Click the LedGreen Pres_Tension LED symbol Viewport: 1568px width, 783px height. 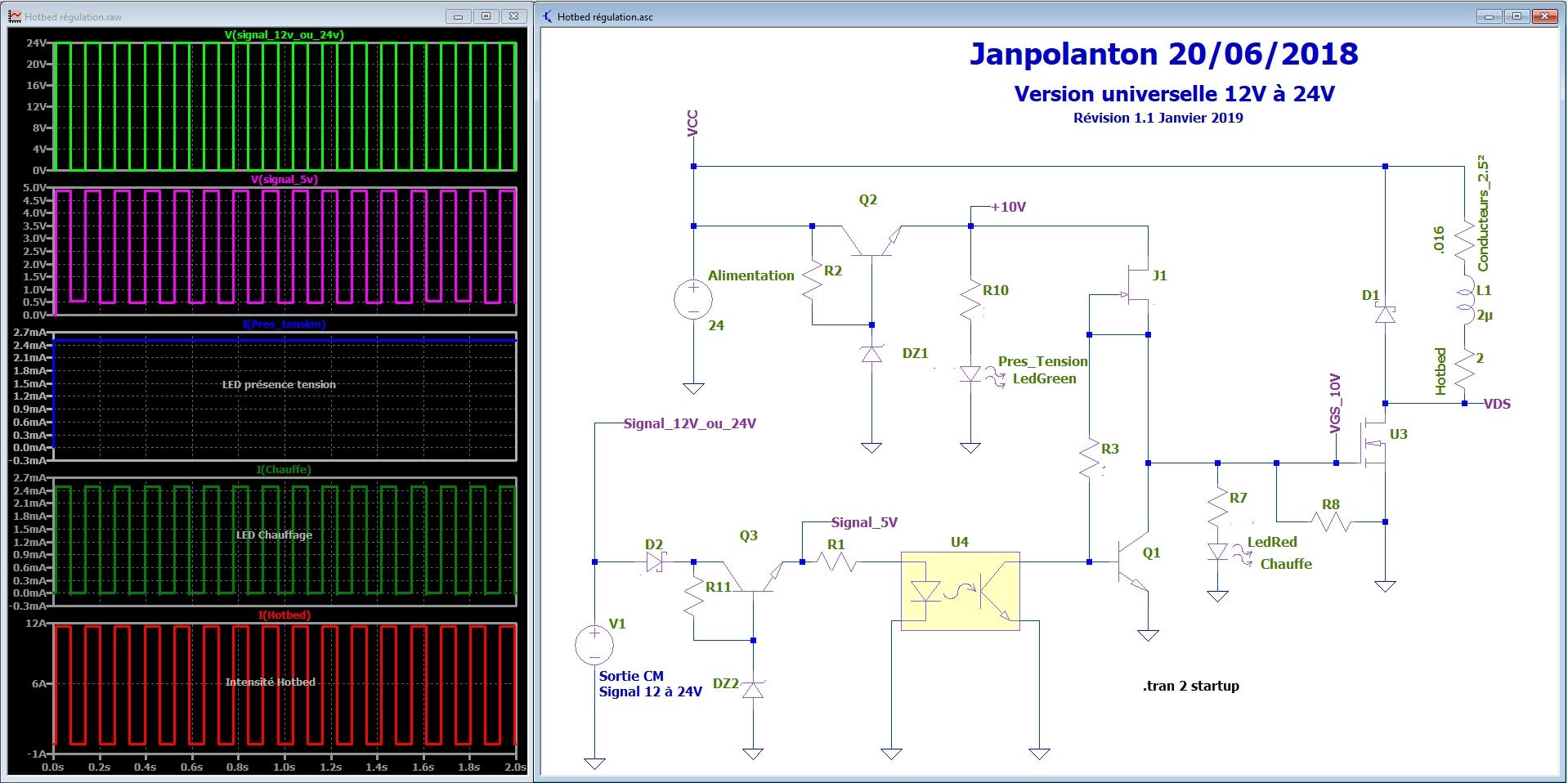[970, 374]
